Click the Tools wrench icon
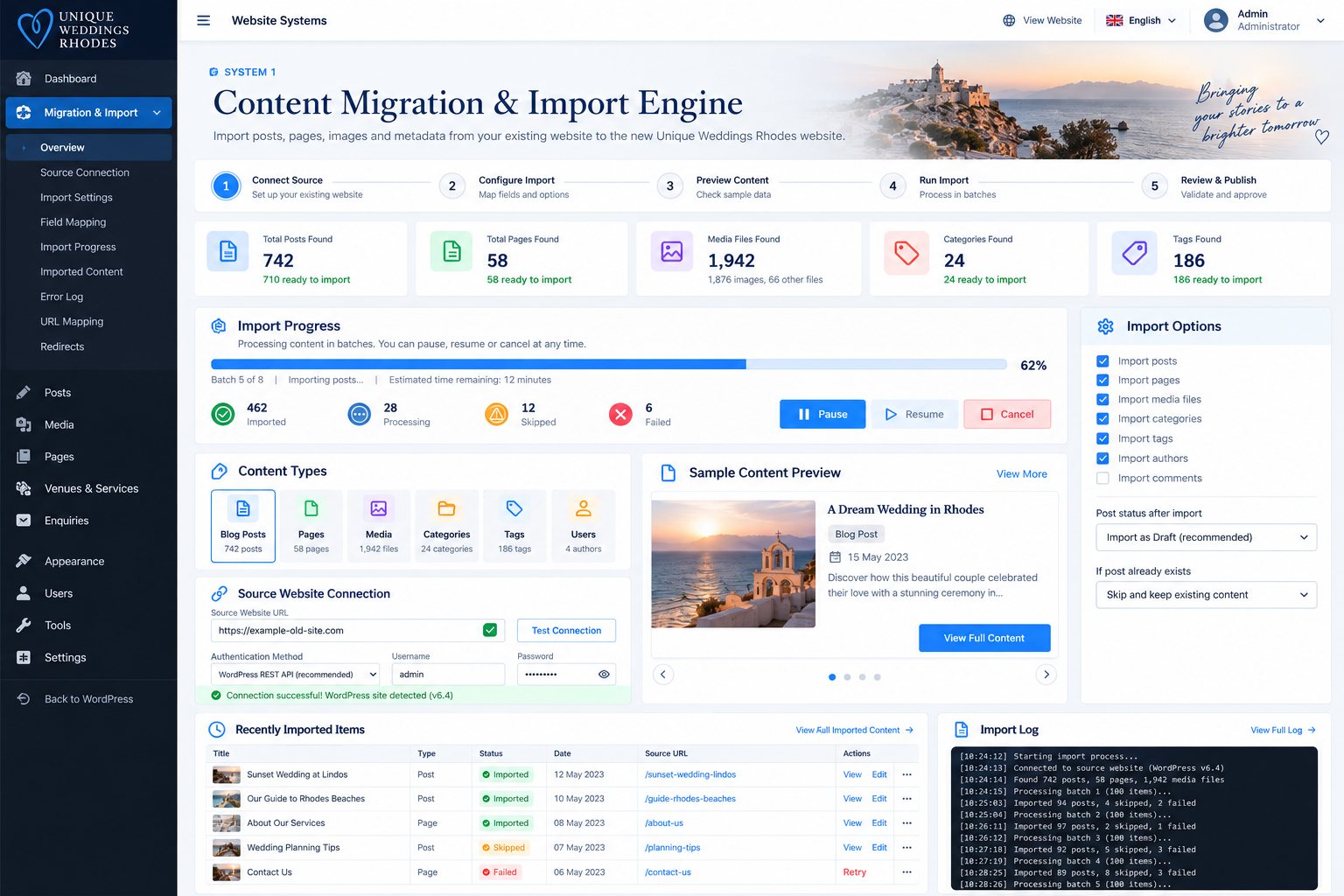 coord(24,625)
